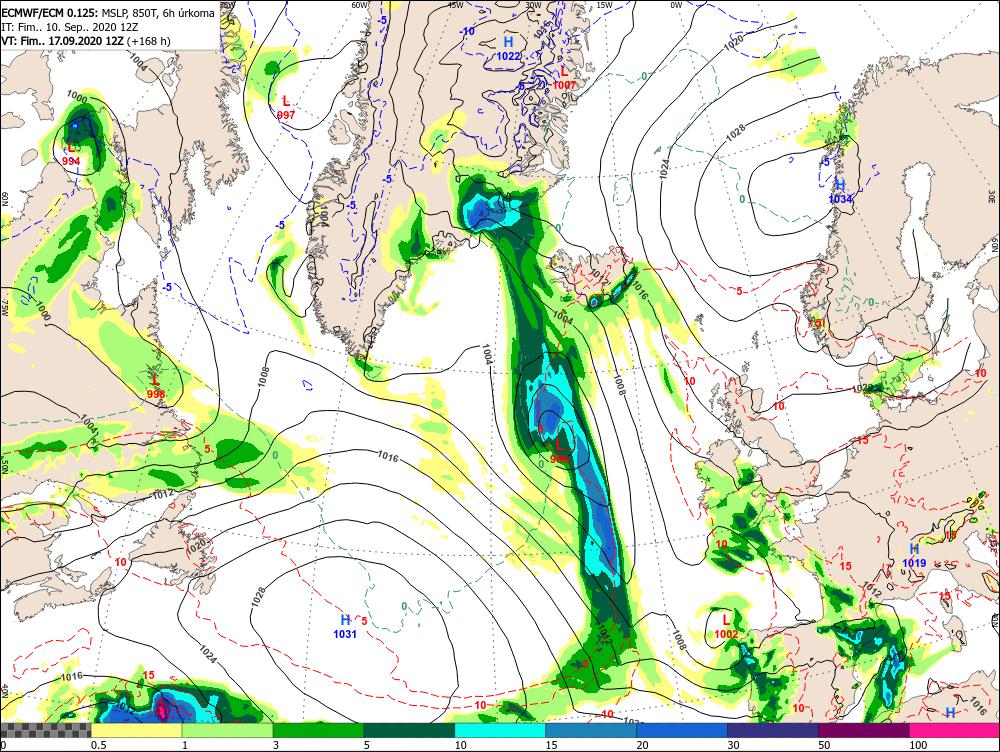The width and height of the screenshot is (1000, 752).
Task: Click the medium green 3–5 mm legend swatch
Action: [x=318, y=730]
